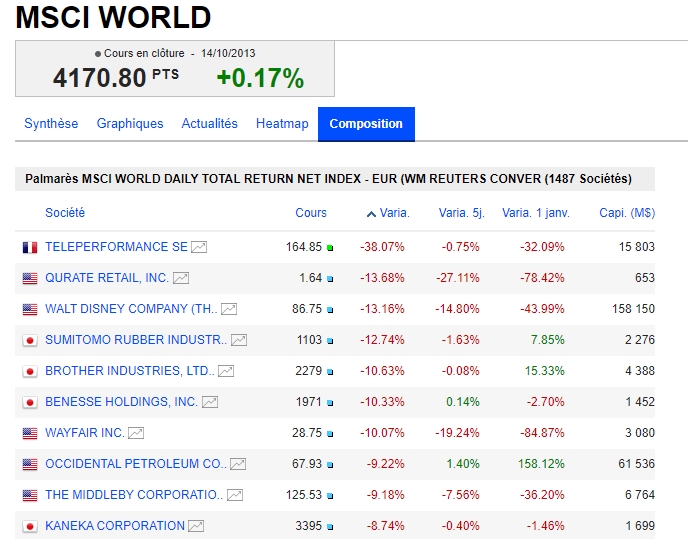Switch to the Synthèse tab
Image resolution: width=688 pixels, height=539 pixels.
coord(51,124)
